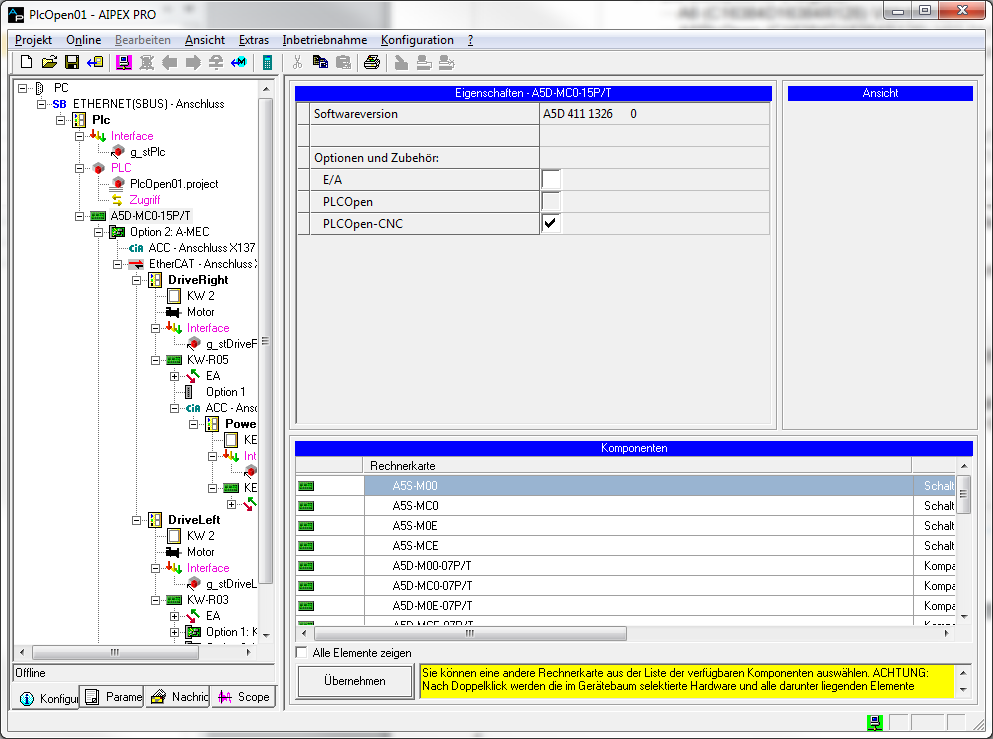Collapse the Option 2: A-MEC node
993x739 pixels.
(x=98, y=232)
